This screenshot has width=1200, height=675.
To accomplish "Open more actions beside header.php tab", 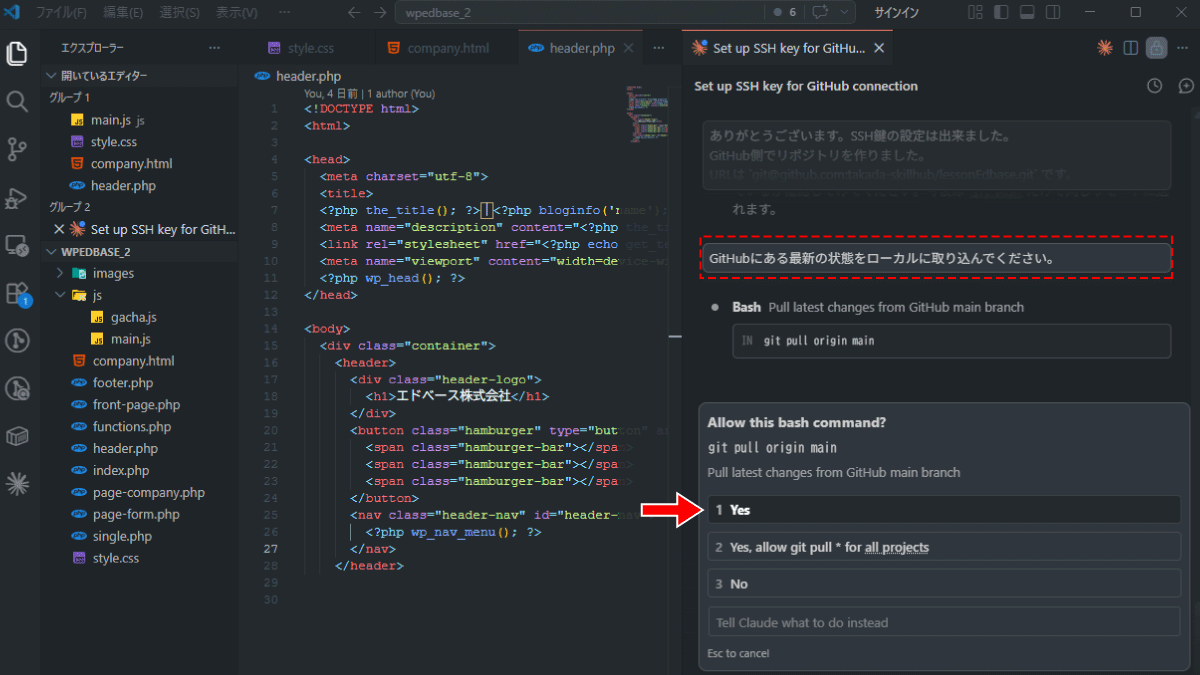I will pos(658,48).
